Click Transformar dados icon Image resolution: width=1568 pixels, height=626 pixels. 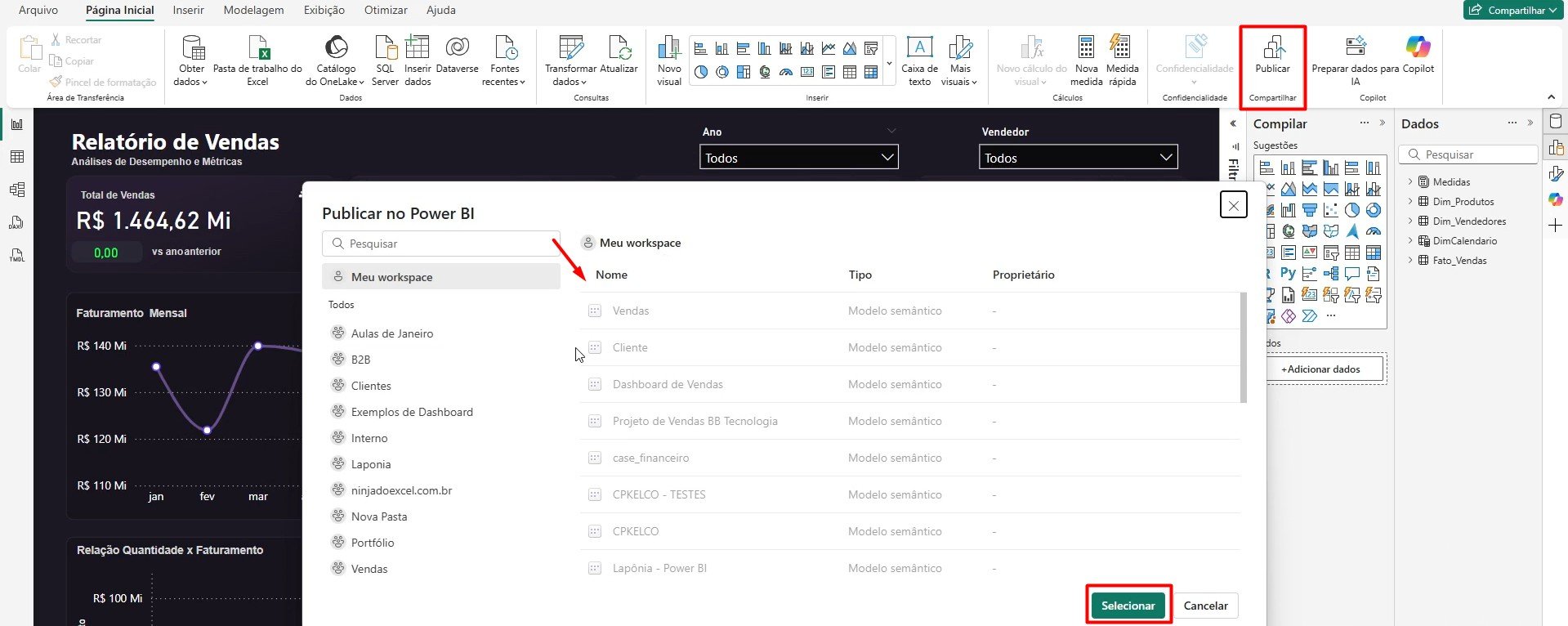click(x=570, y=47)
